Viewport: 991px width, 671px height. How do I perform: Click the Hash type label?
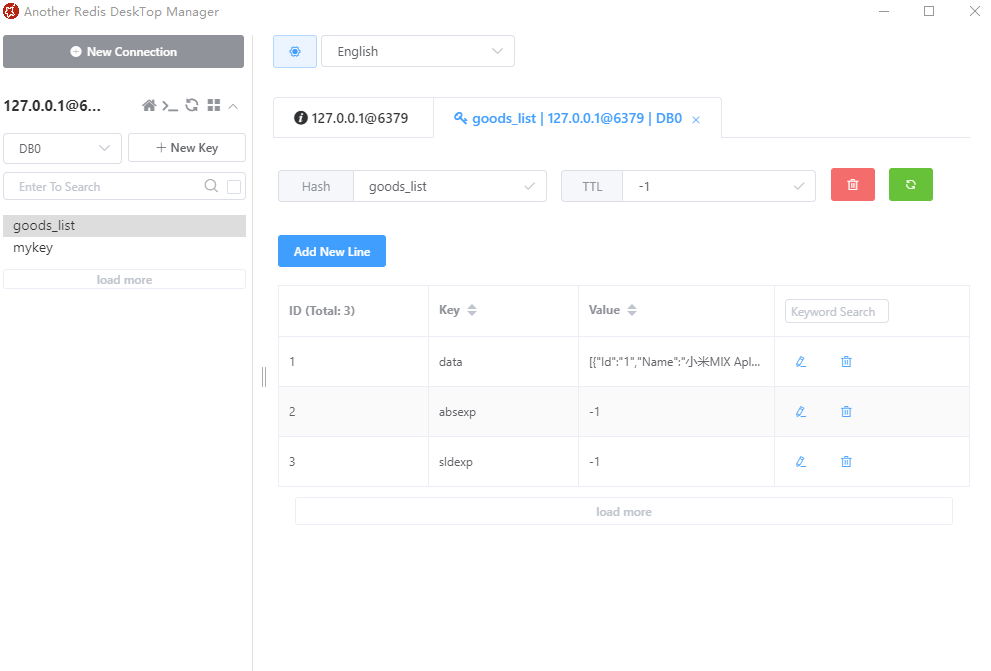coord(316,186)
